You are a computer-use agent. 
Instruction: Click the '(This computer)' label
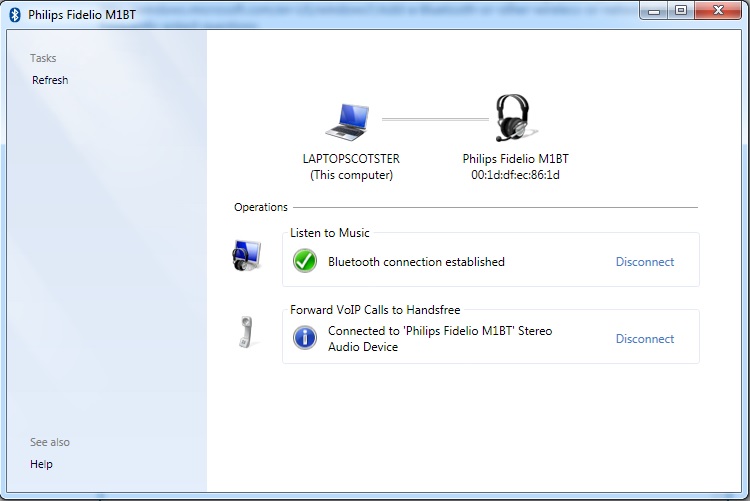[x=352, y=175]
